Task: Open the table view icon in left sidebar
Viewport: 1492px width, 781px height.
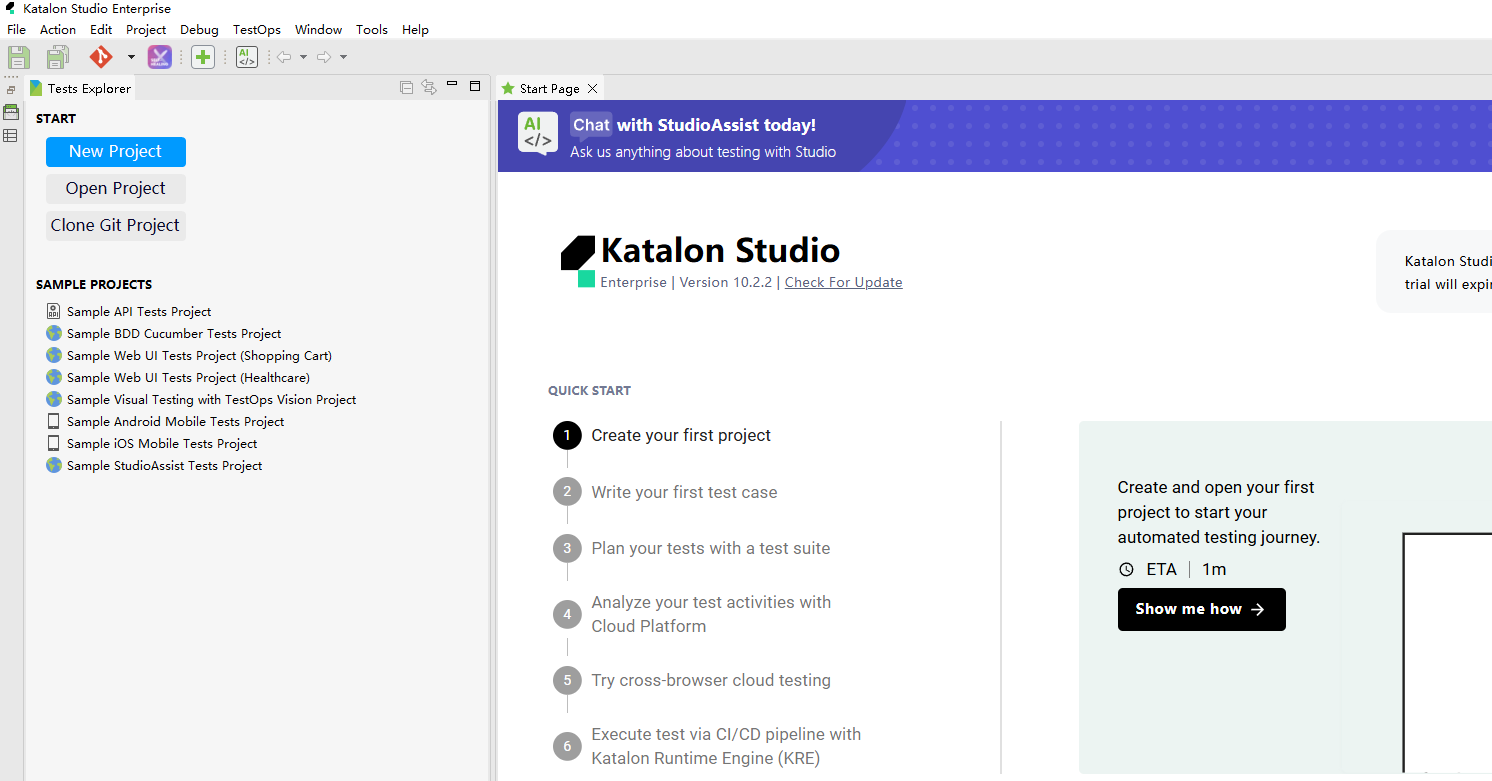Action: coord(11,135)
